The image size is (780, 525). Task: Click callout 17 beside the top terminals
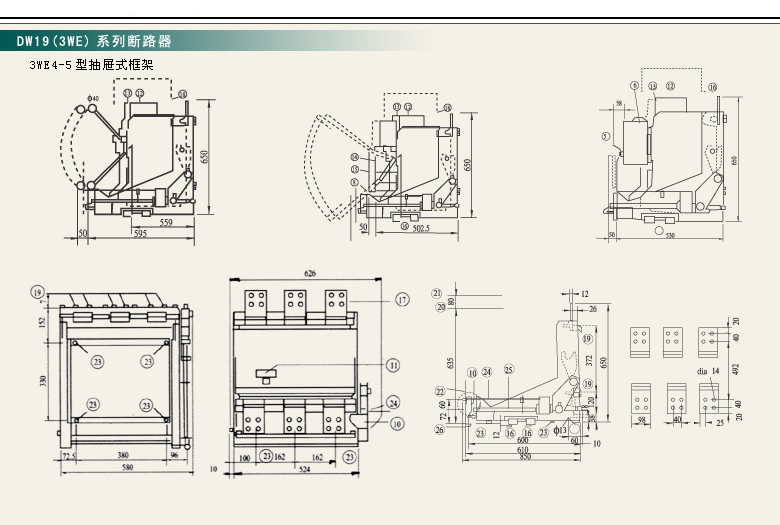pyautogui.click(x=401, y=299)
